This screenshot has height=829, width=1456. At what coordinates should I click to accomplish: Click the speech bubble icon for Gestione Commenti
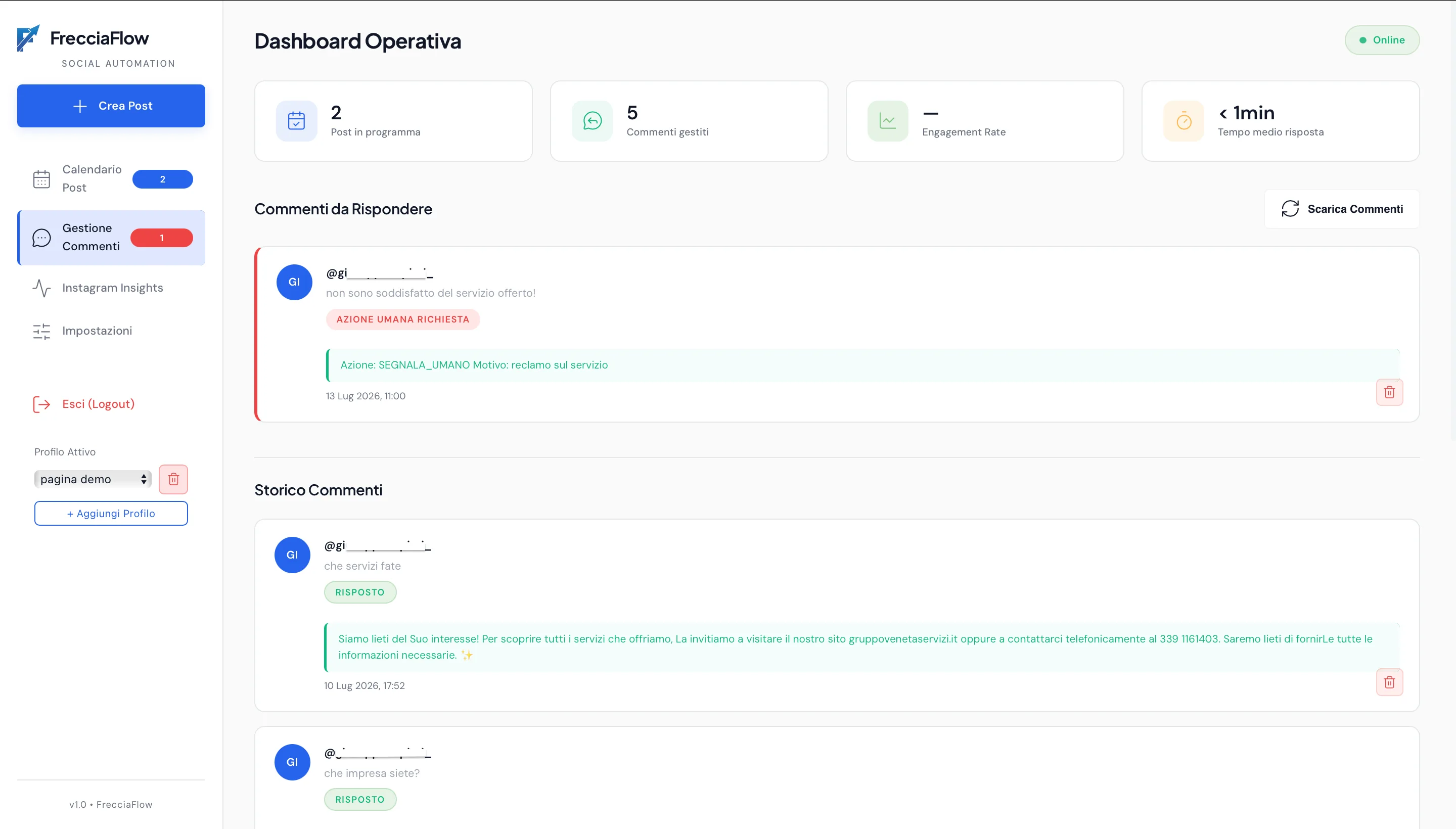click(41, 238)
